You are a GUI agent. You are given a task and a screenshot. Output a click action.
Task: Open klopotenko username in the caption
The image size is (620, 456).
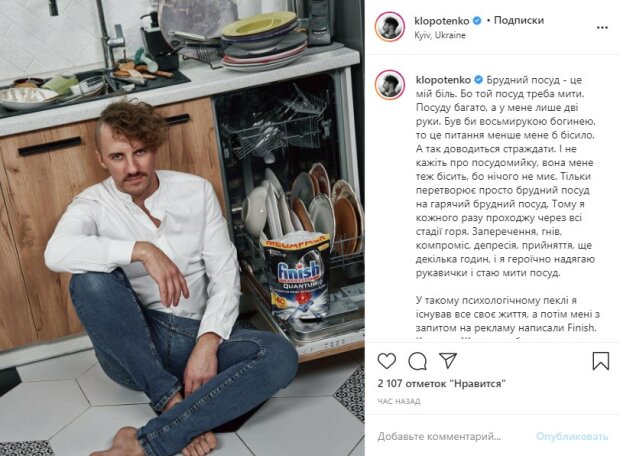pos(443,80)
